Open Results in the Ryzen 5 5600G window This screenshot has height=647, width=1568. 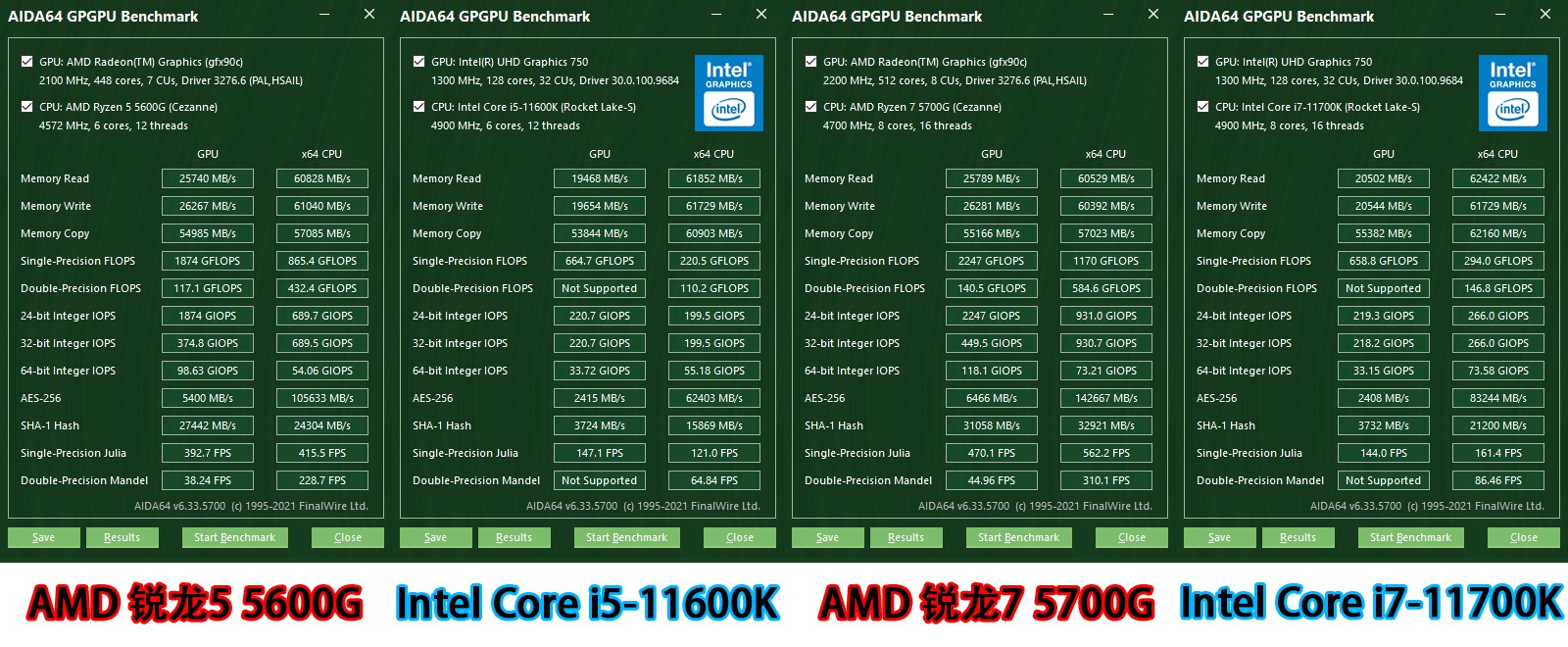click(122, 537)
